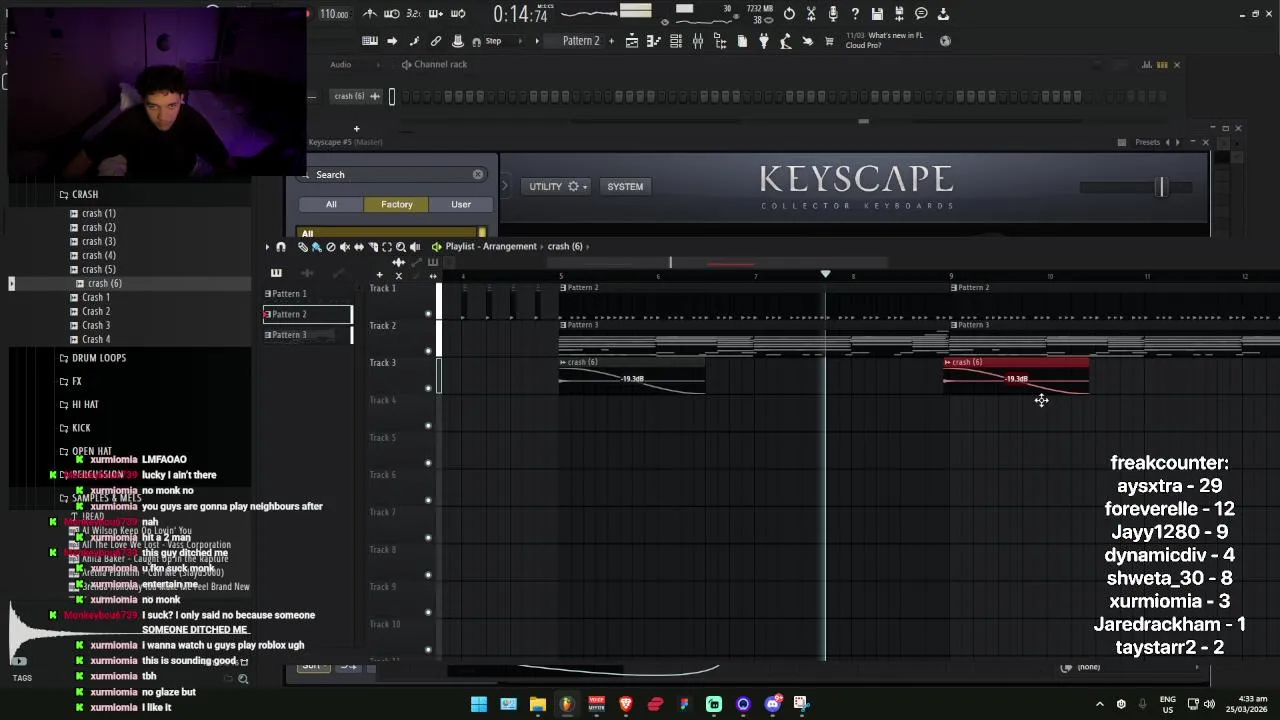The width and height of the screenshot is (1280, 720).
Task: Toggle the first step of crash (6) channel
Action: 406,96
